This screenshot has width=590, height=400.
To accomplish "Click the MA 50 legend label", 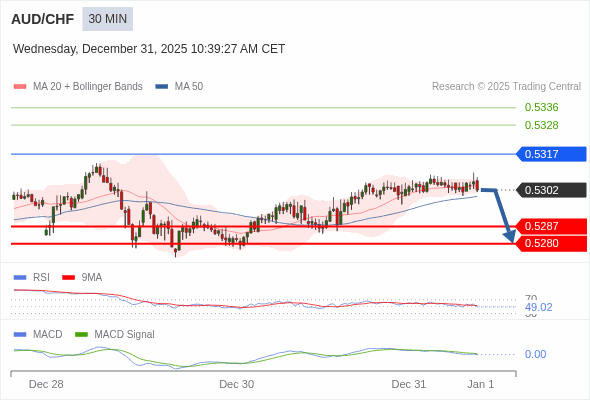I will coord(189,87).
